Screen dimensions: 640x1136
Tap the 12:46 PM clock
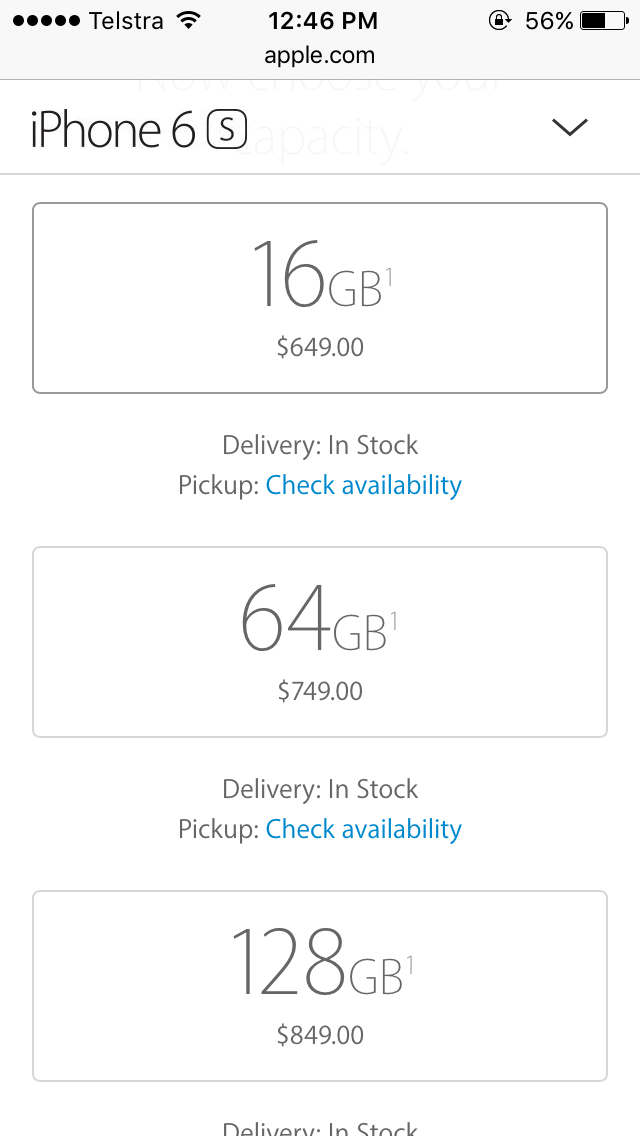[x=323, y=20]
